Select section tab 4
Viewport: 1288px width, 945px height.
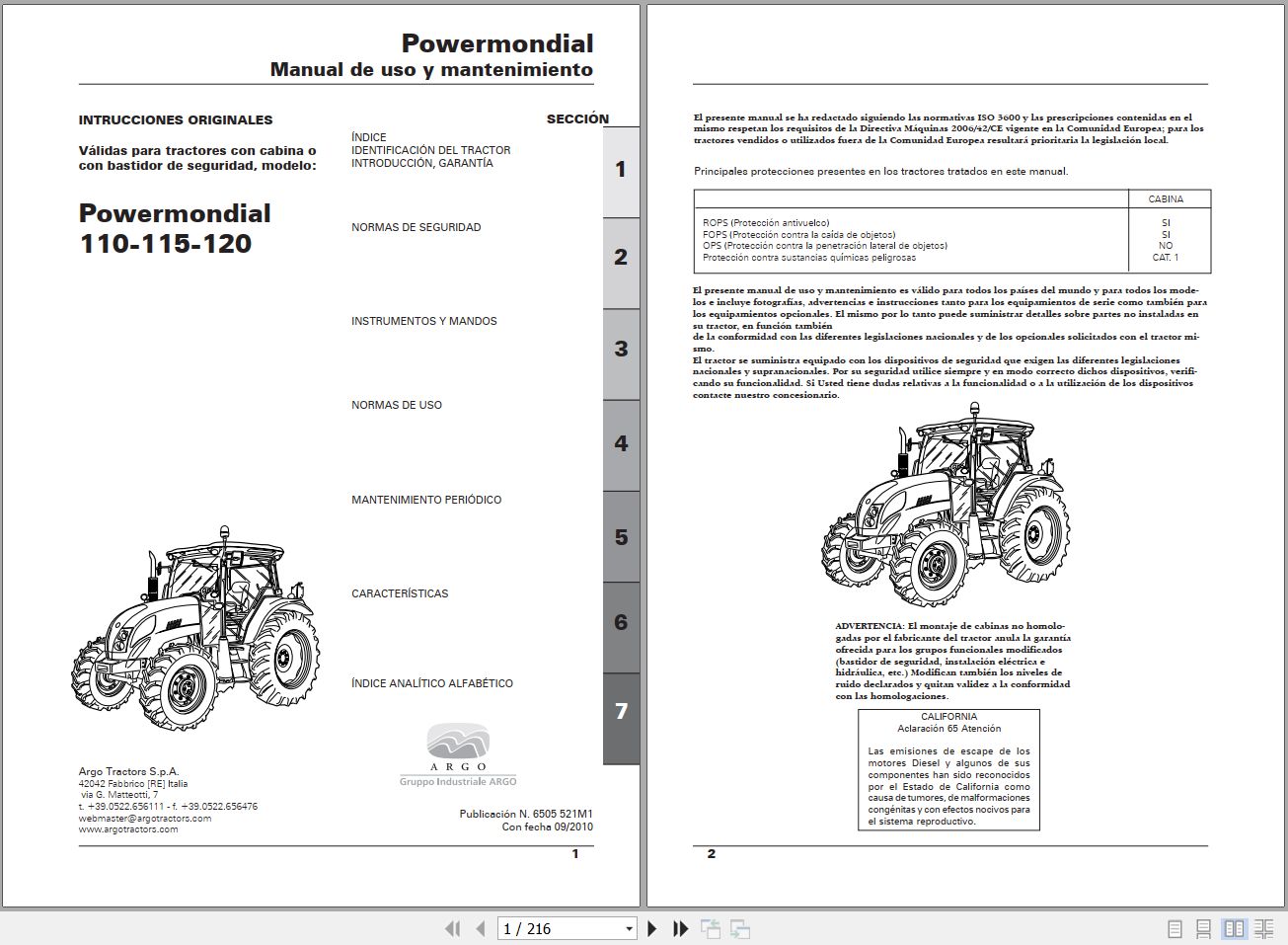tap(621, 444)
